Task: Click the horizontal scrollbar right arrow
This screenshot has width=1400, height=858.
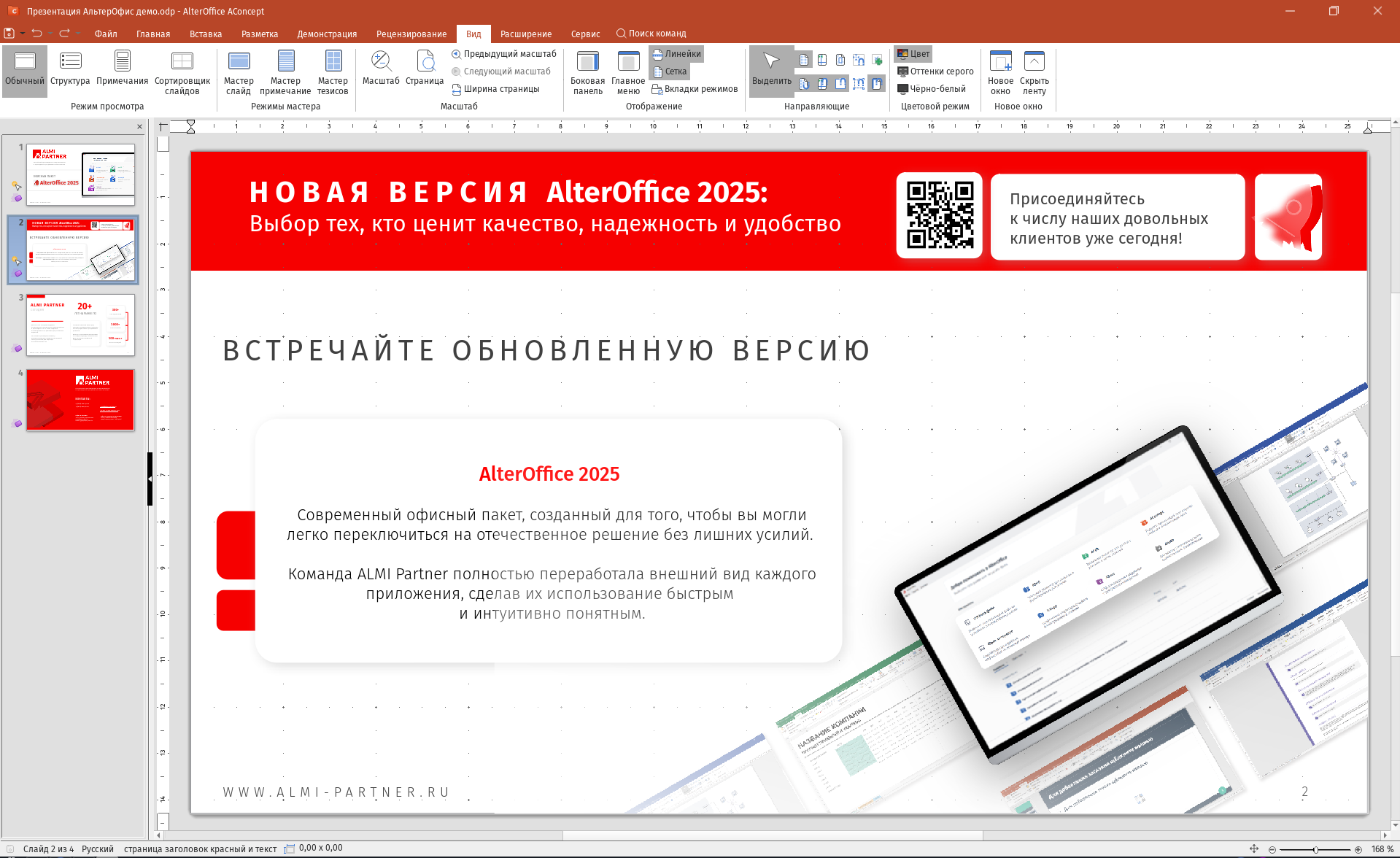Action: pos(1385,835)
